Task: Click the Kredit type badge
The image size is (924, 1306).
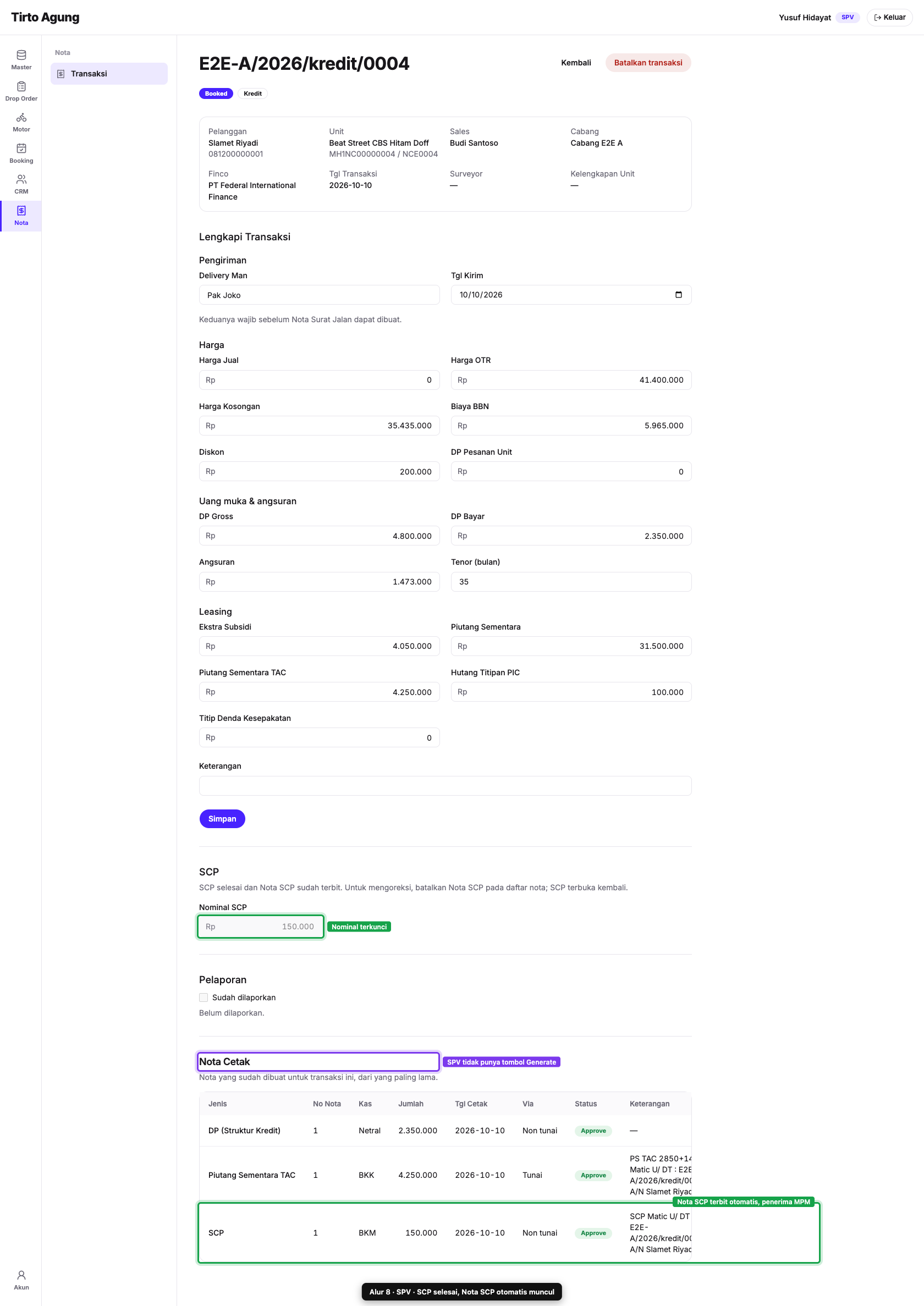Action: pos(252,93)
